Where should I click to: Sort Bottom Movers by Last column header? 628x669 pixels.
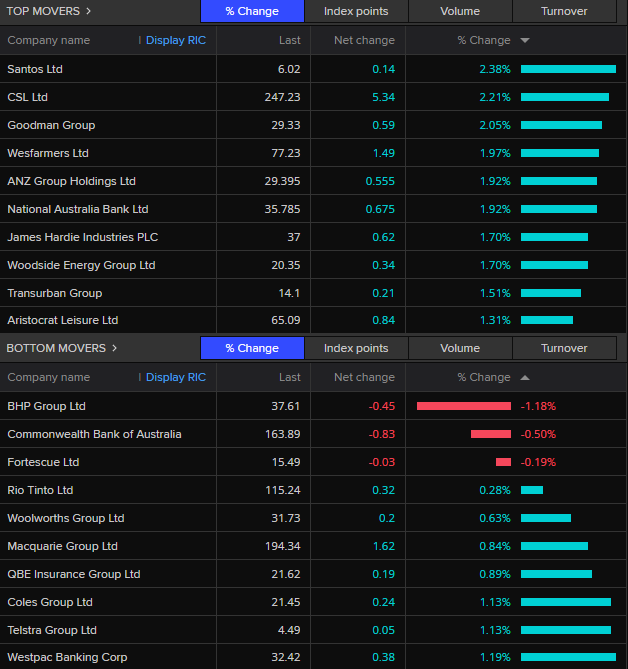pyautogui.click(x=290, y=377)
